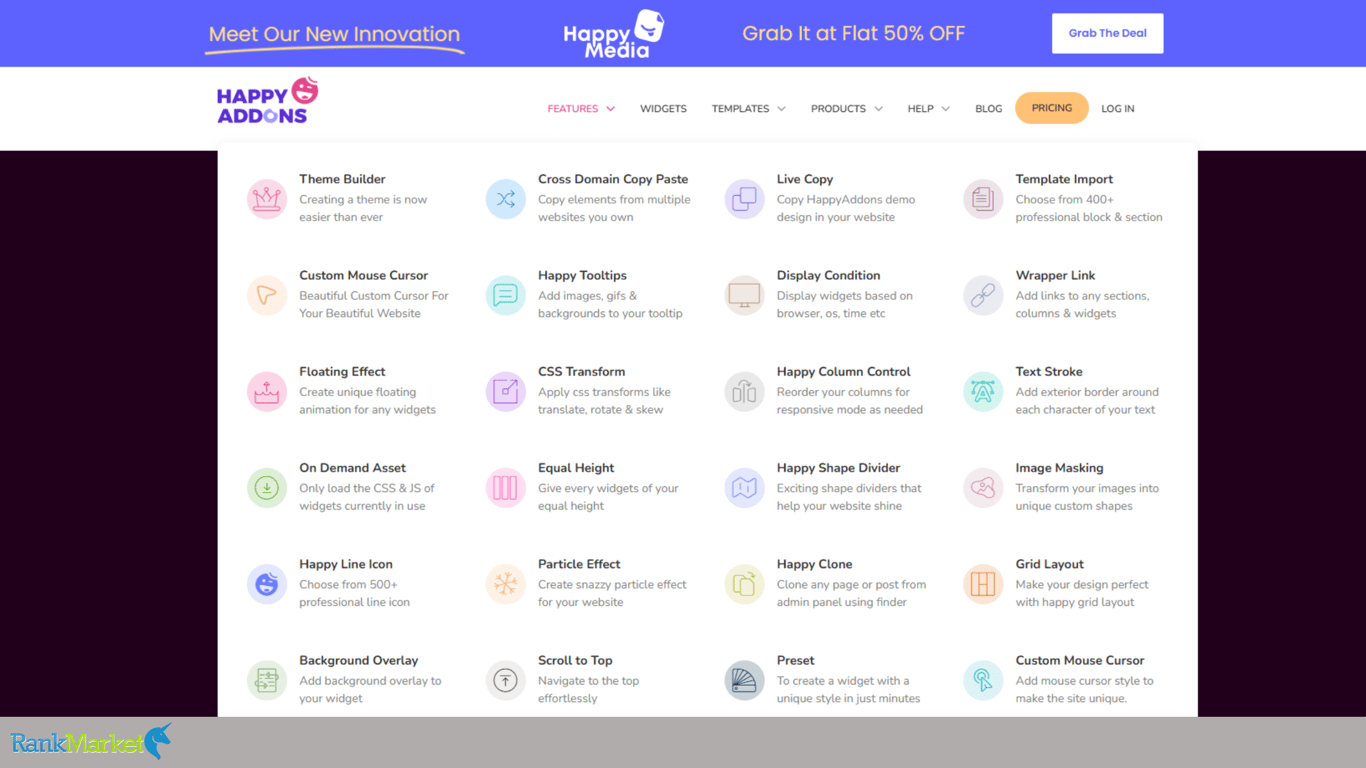Click the Template Import document icon
This screenshot has height=768, width=1366.
pos(983,199)
